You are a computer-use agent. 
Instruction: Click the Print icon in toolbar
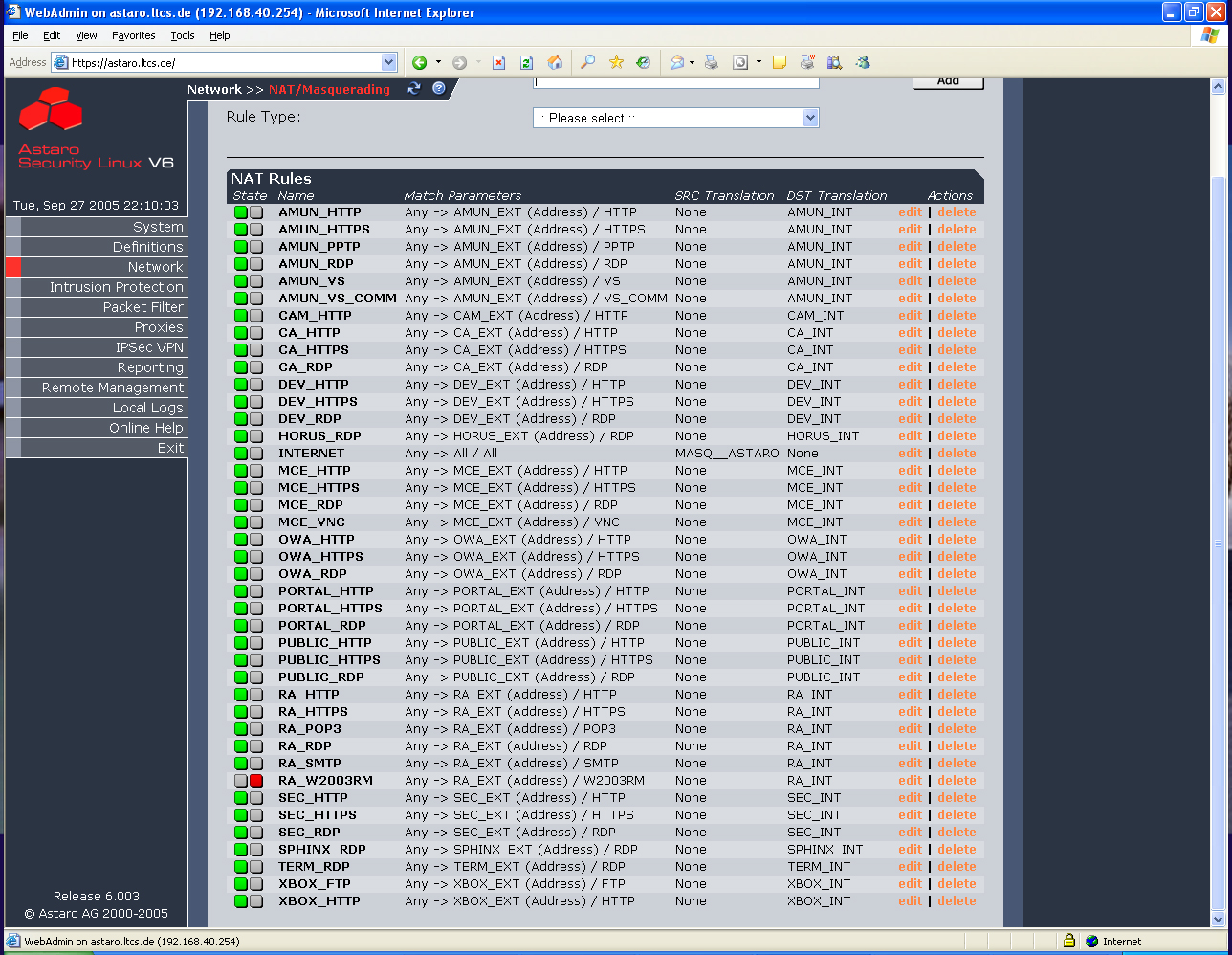(x=712, y=62)
